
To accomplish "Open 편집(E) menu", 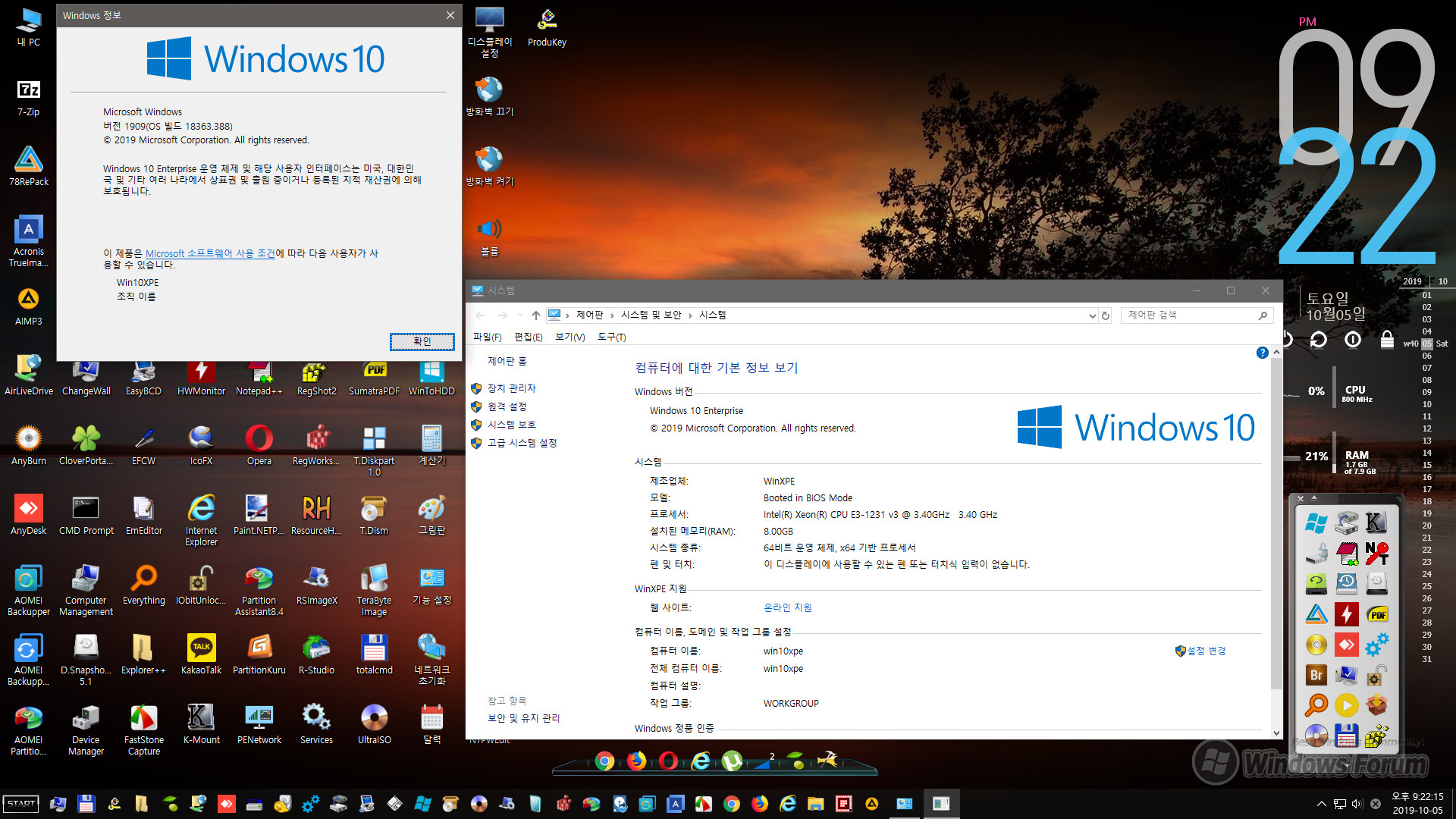I will [528, 337].
